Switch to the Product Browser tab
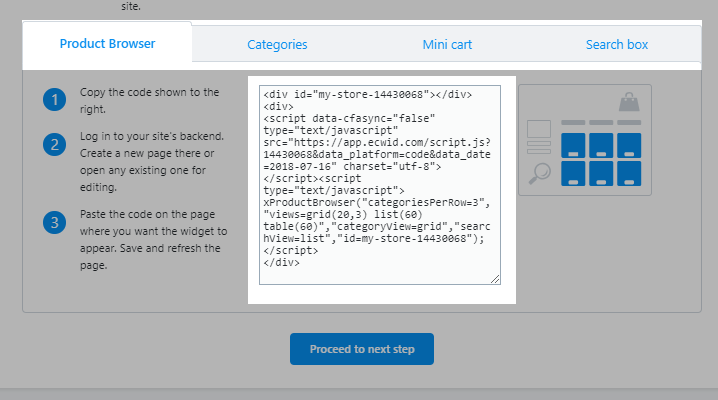This screenshot has width=718, height=400. 107,44
